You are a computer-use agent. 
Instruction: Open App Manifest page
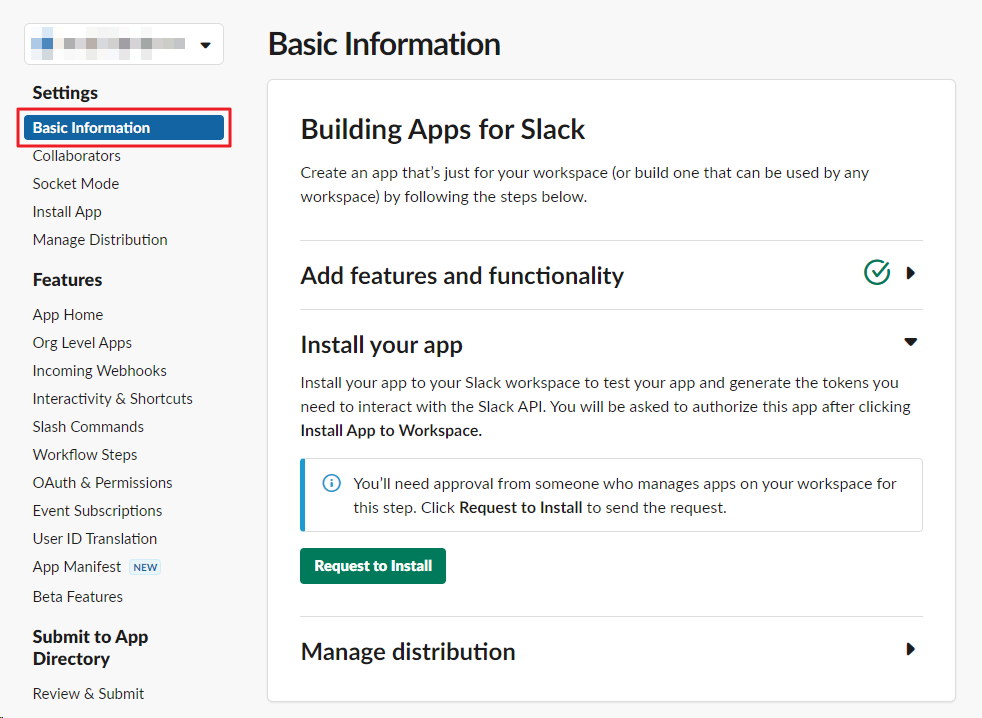(x=76, y=567)
